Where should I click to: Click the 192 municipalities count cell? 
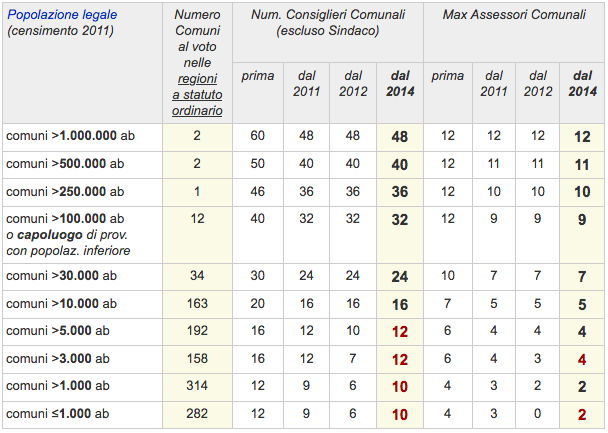click(197, 331)
